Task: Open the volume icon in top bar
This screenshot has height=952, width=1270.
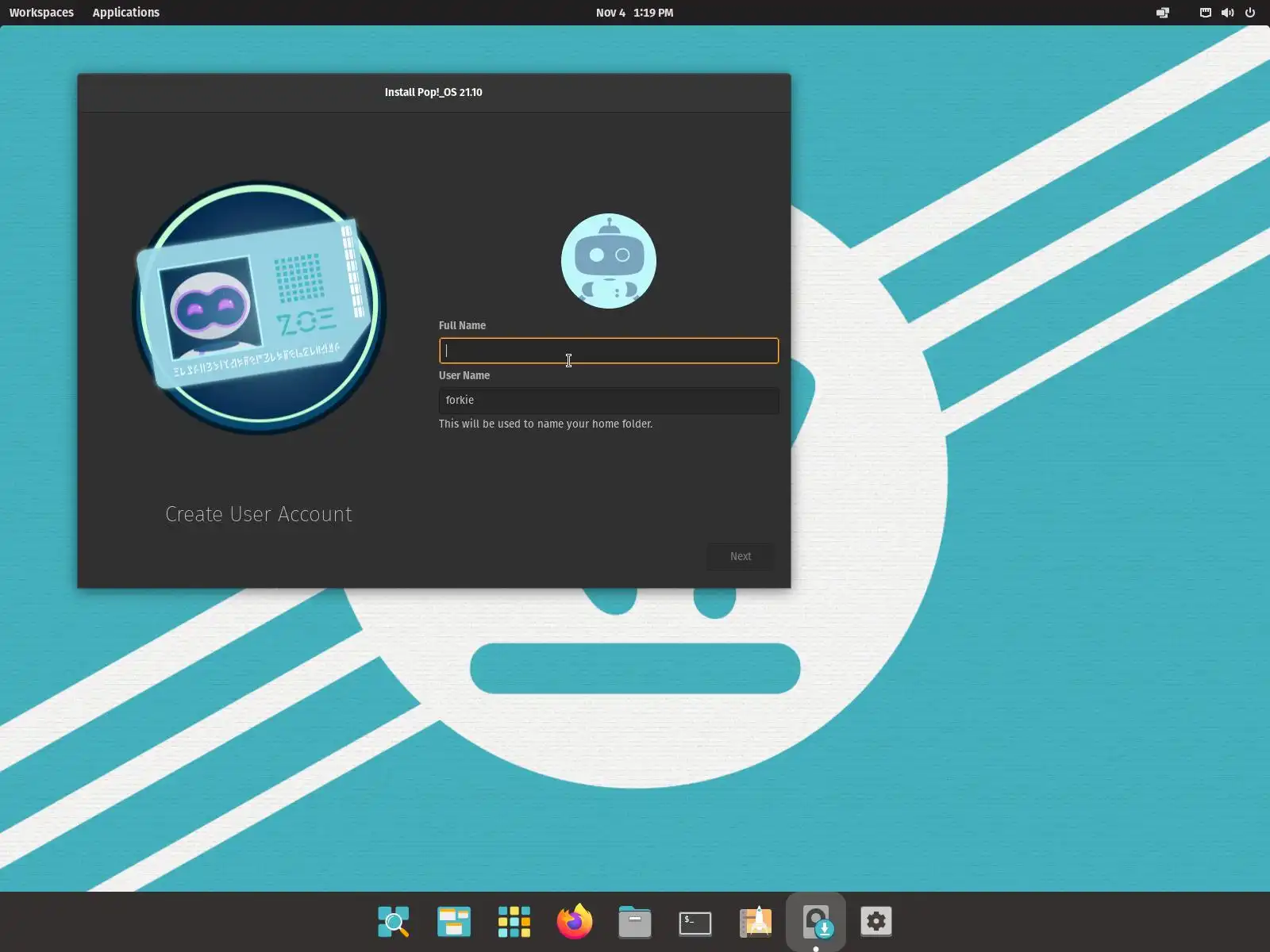Action: click(x=1228, y=13)
